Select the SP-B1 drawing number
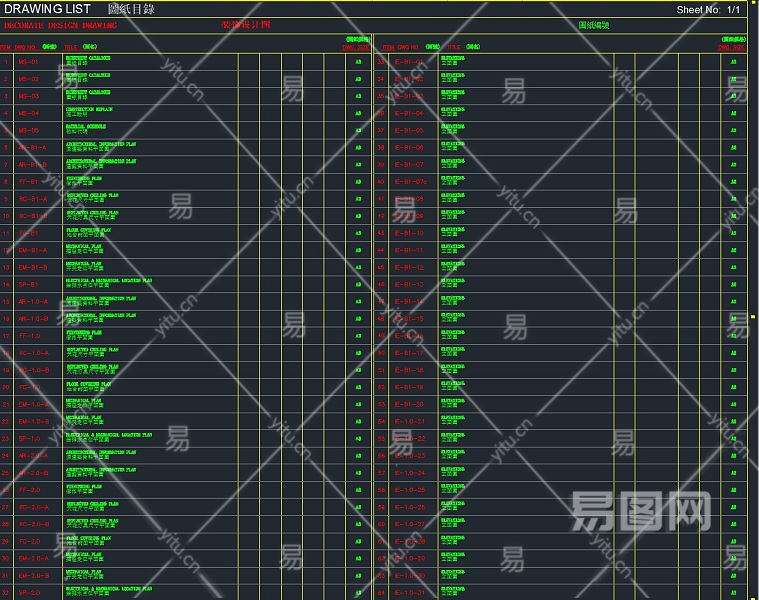 coord(28,285)
